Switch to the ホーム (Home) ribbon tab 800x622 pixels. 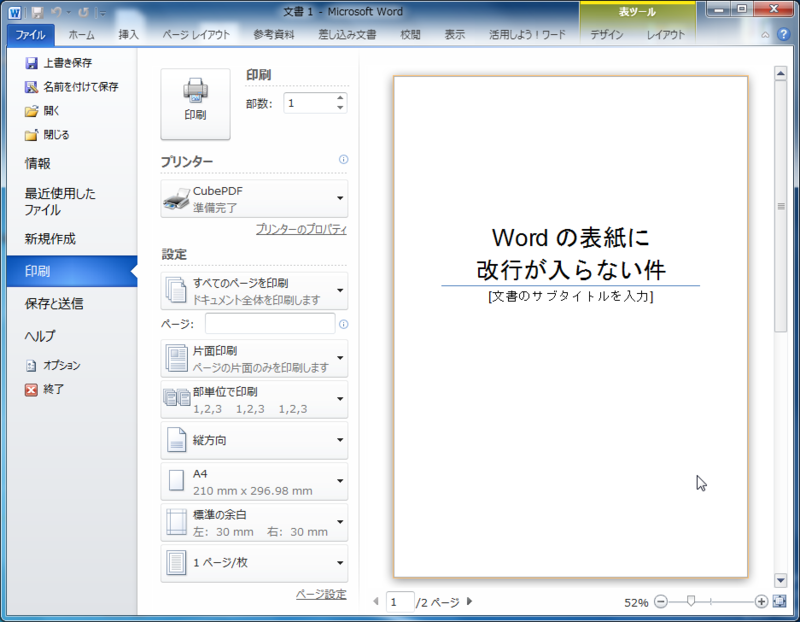(x=82, y=35)
